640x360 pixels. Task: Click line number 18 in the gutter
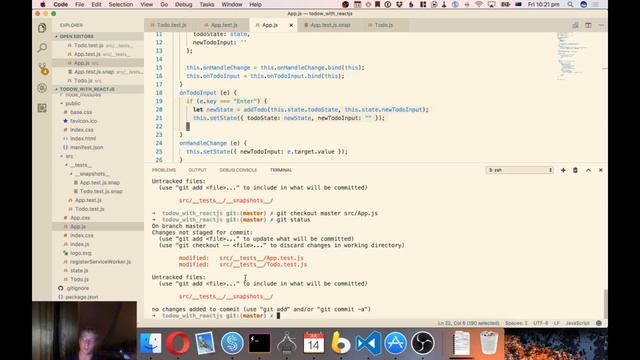point(159,93)
